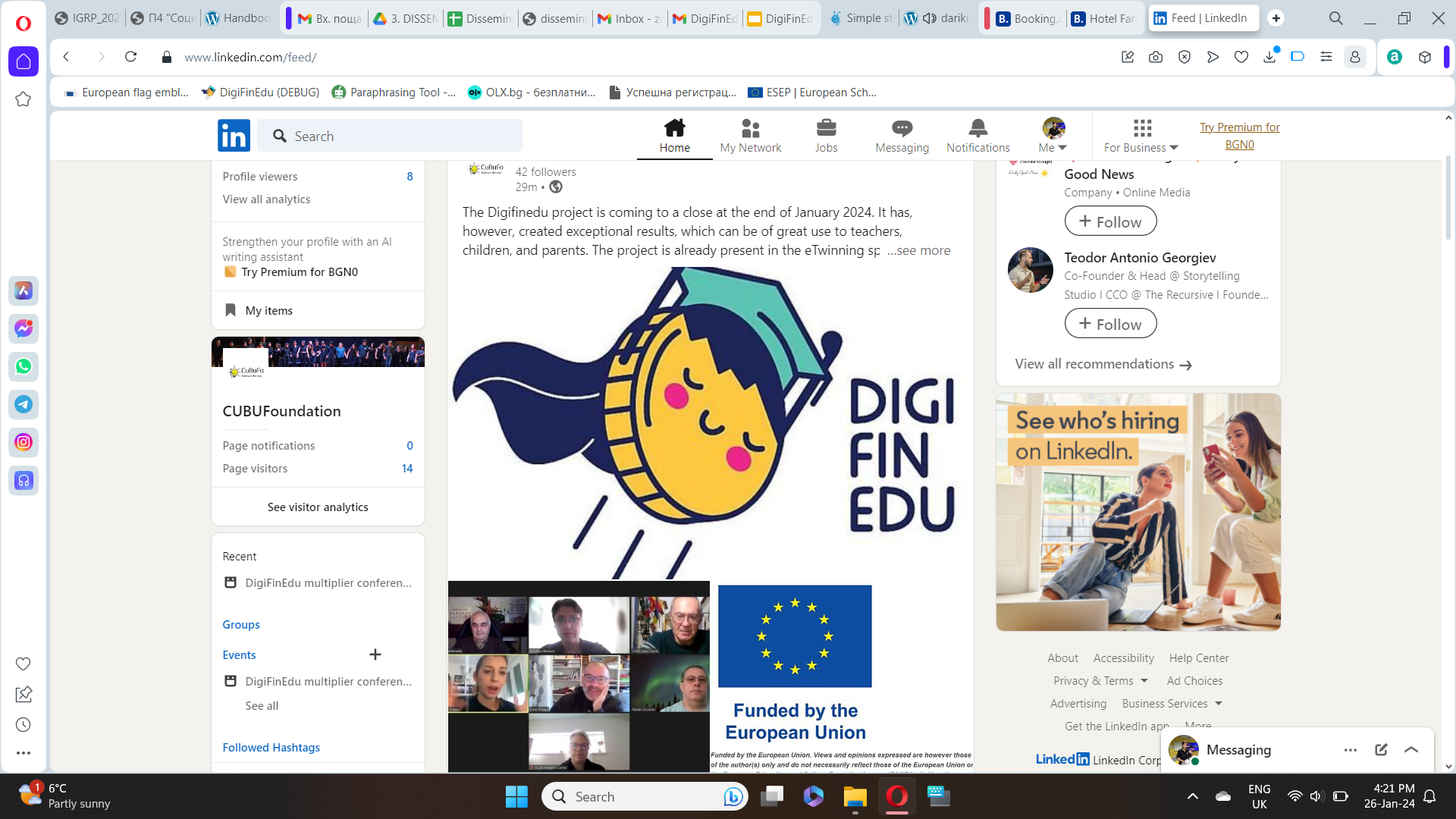This screenshot has height=819, width=1456.
Task: Open LinkedIn Messaging from the top navigation
Action: pos(902,136)
